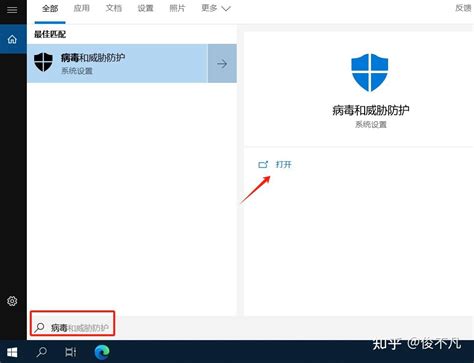
Task: Click 病毒和威胁防护 title in preview pane
Action: click(371, 110)
